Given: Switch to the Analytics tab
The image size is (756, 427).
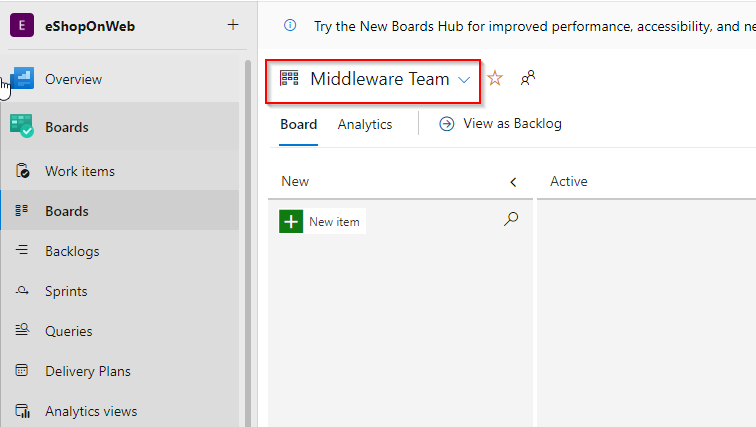Looking at the screenshot, I should pos(365,124).
